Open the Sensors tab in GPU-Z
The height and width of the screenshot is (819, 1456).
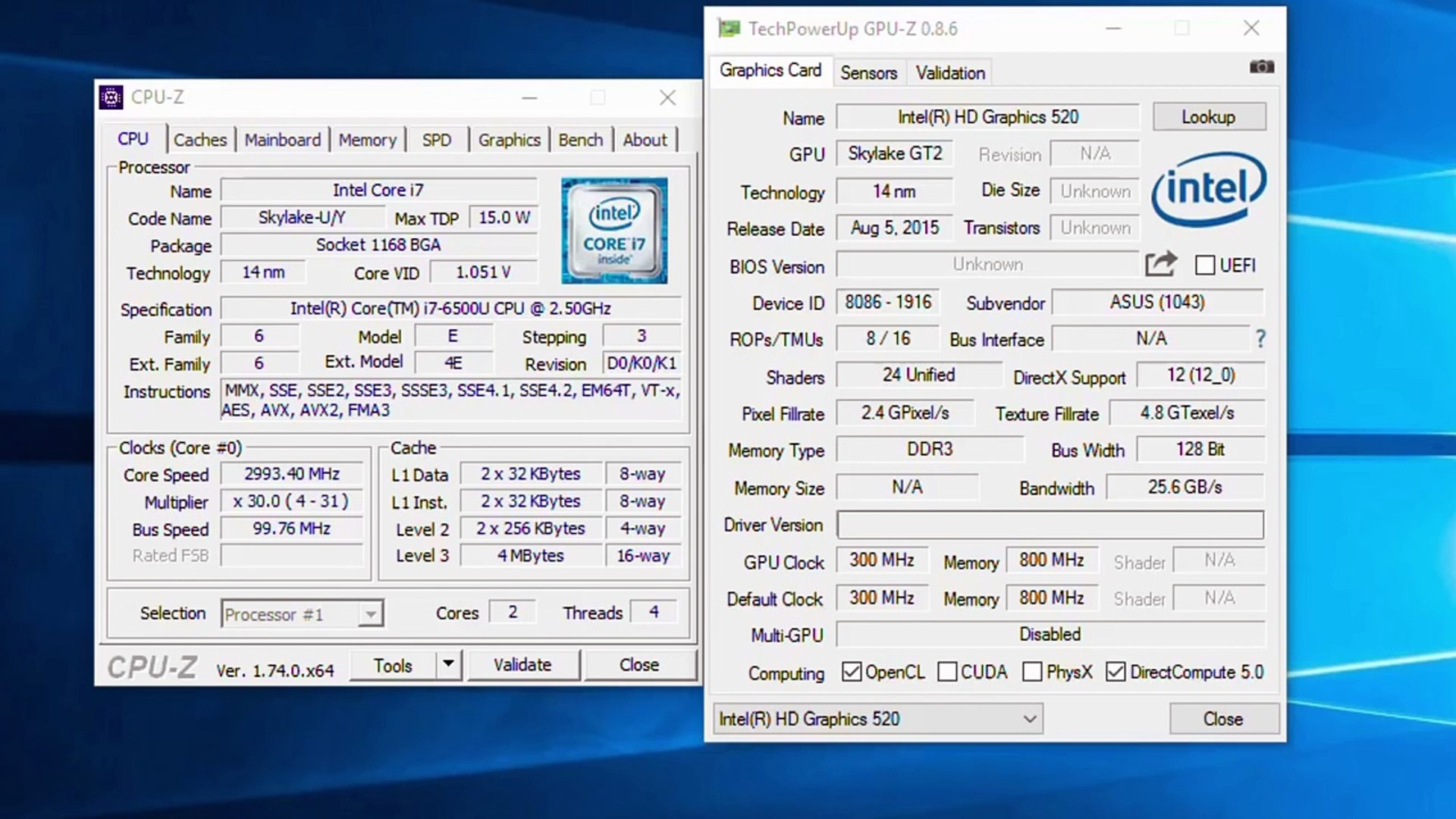tap(868, 73)
